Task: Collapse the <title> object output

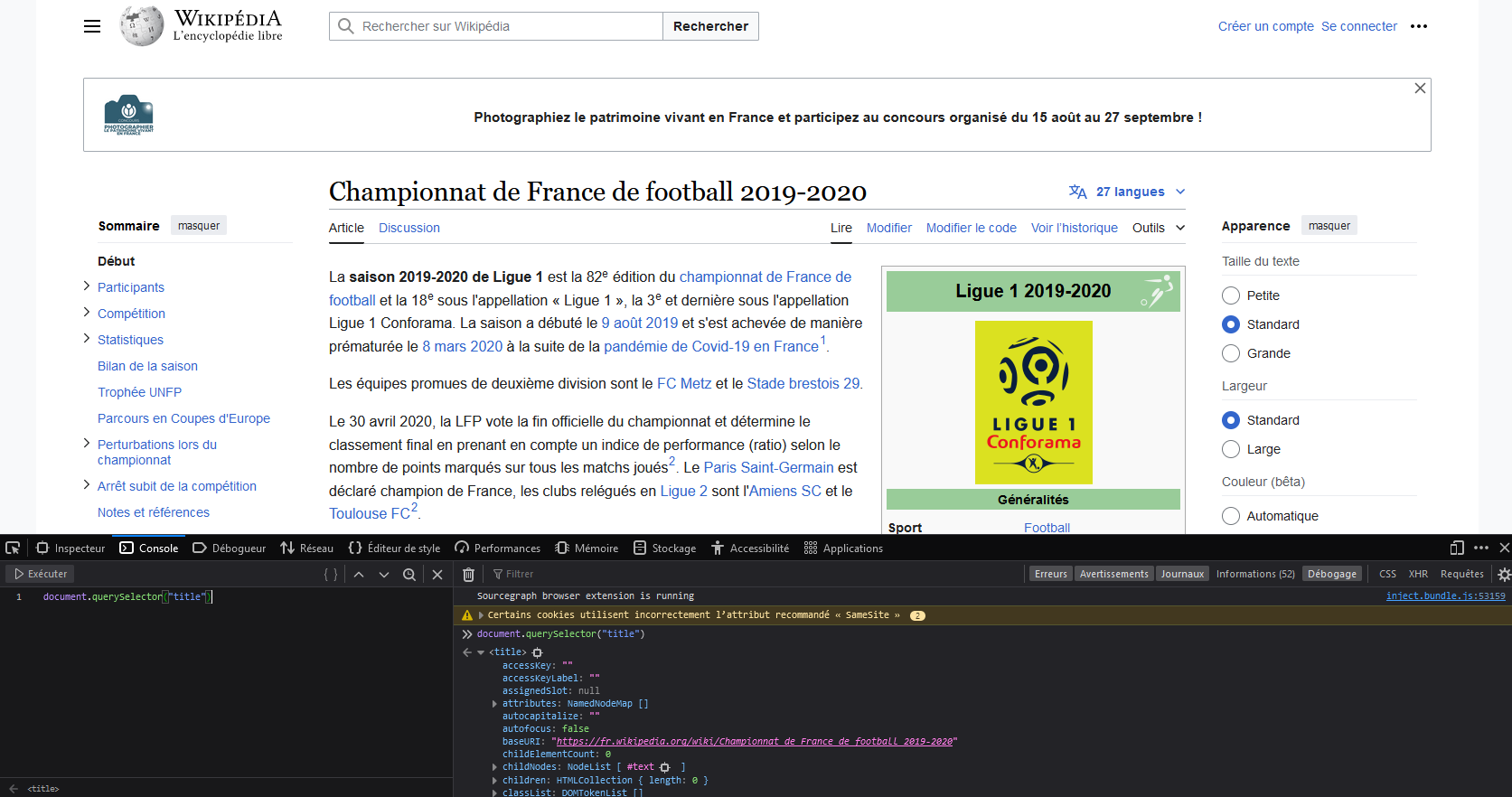Action: coord(481,652)
